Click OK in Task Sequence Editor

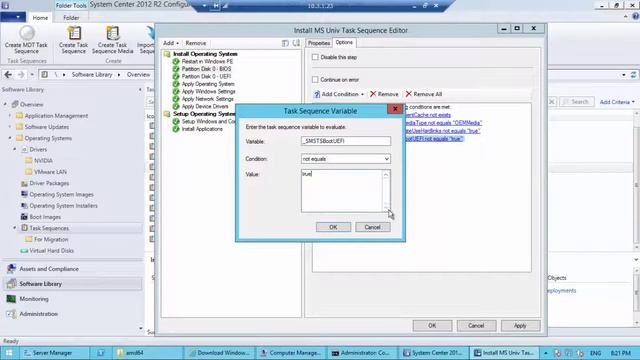[432, 326]
